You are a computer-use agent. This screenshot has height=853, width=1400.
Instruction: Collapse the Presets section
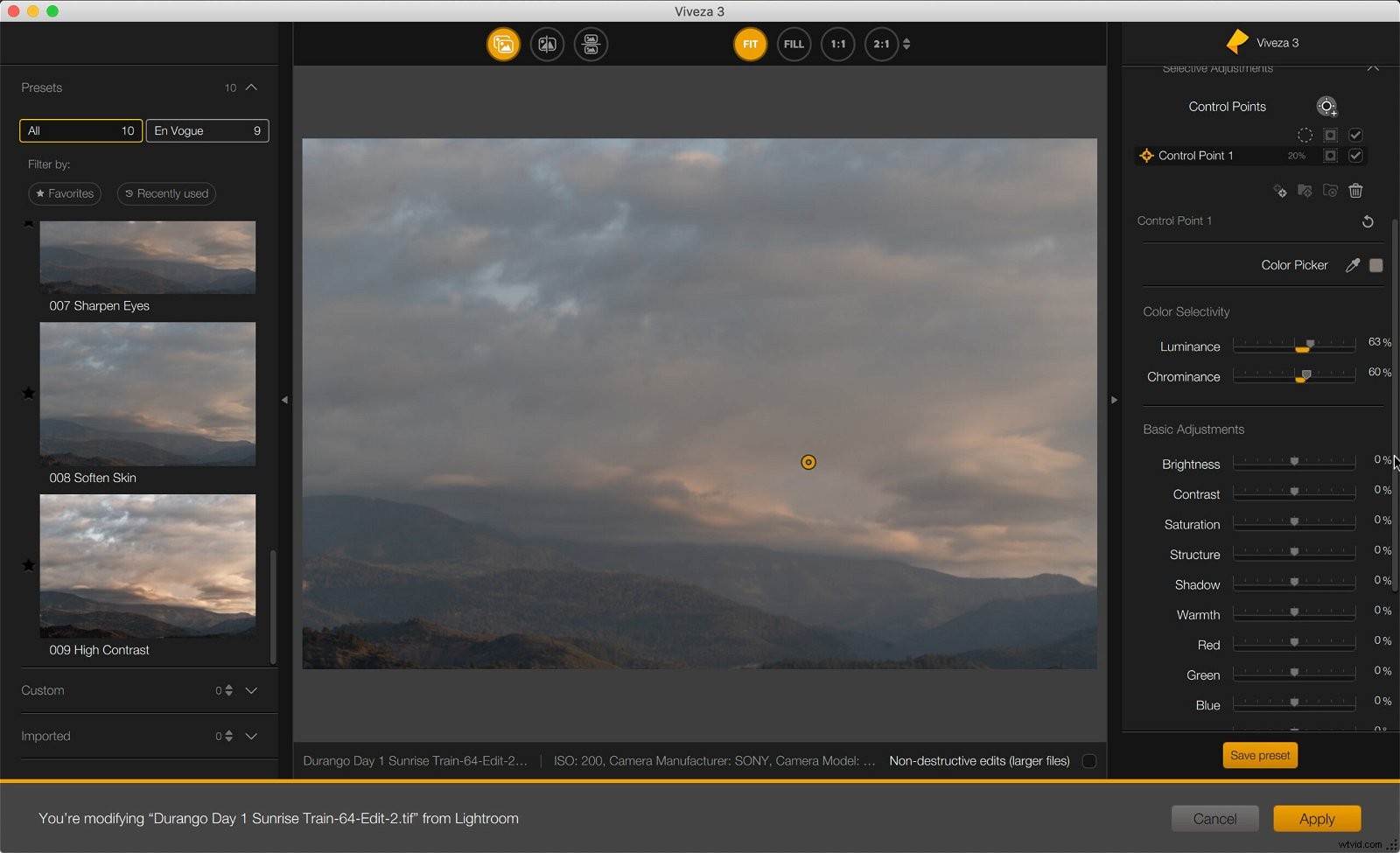tap(251, 87)
